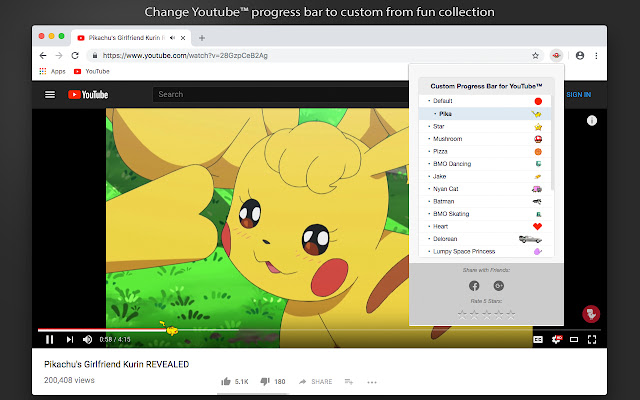Pick the Pizza progress bar
This screenshot has width=640, height=400.
484,151
